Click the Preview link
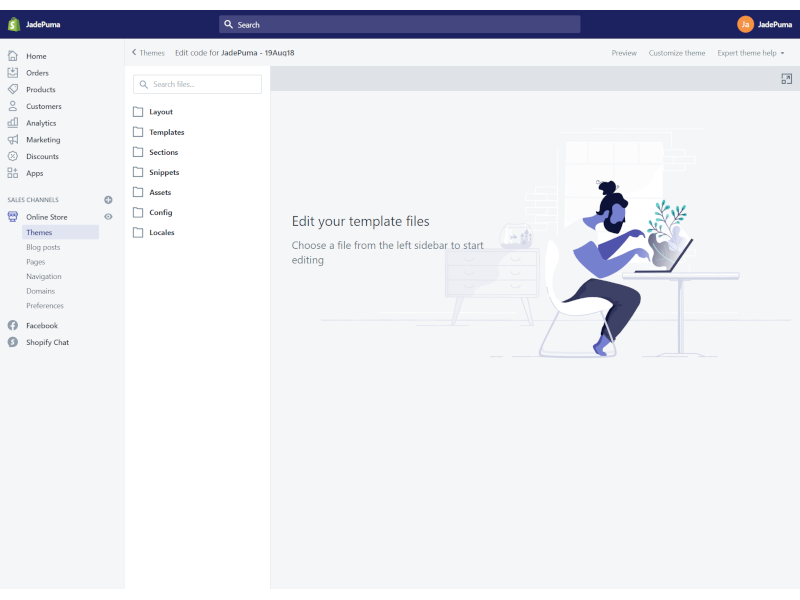Image resolution: width=800 pixels, height=600 pixels. click(624, 53)
